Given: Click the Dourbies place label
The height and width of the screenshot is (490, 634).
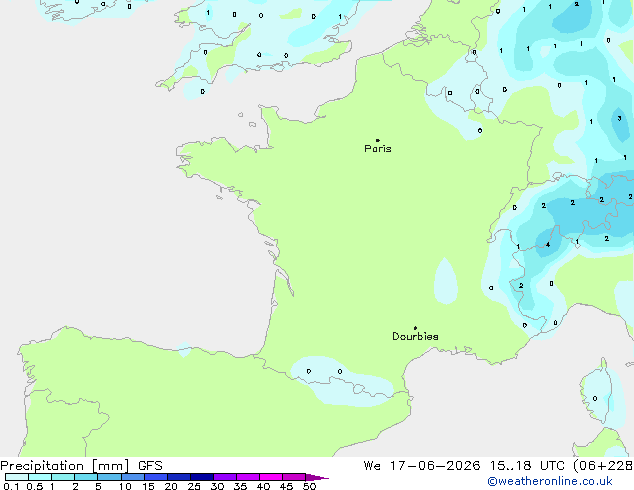Looking at the screenshot, I should [x=415, y=336].
